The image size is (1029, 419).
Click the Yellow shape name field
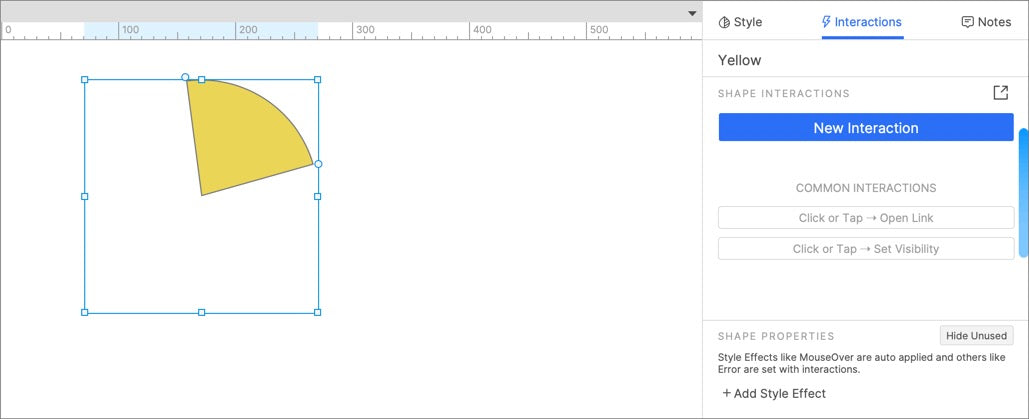click(x=866, y=60)
